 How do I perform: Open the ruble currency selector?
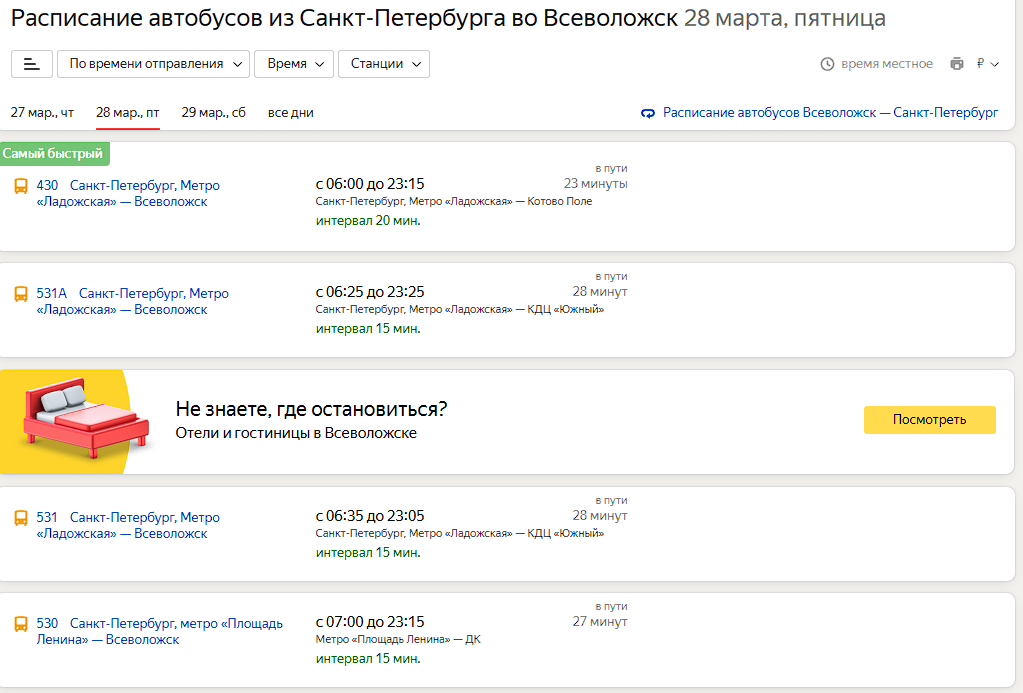987,64
